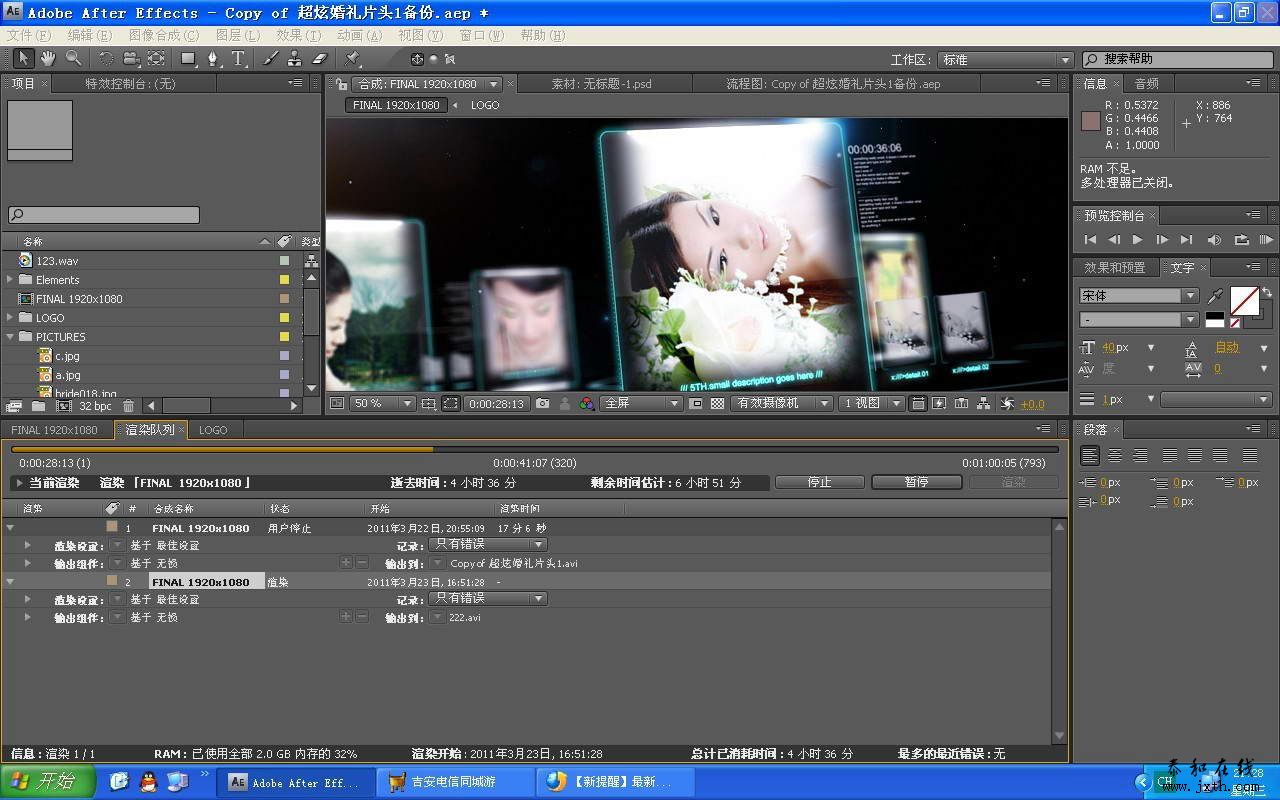Expand the 当前渲染 current render details

(18, 483)
